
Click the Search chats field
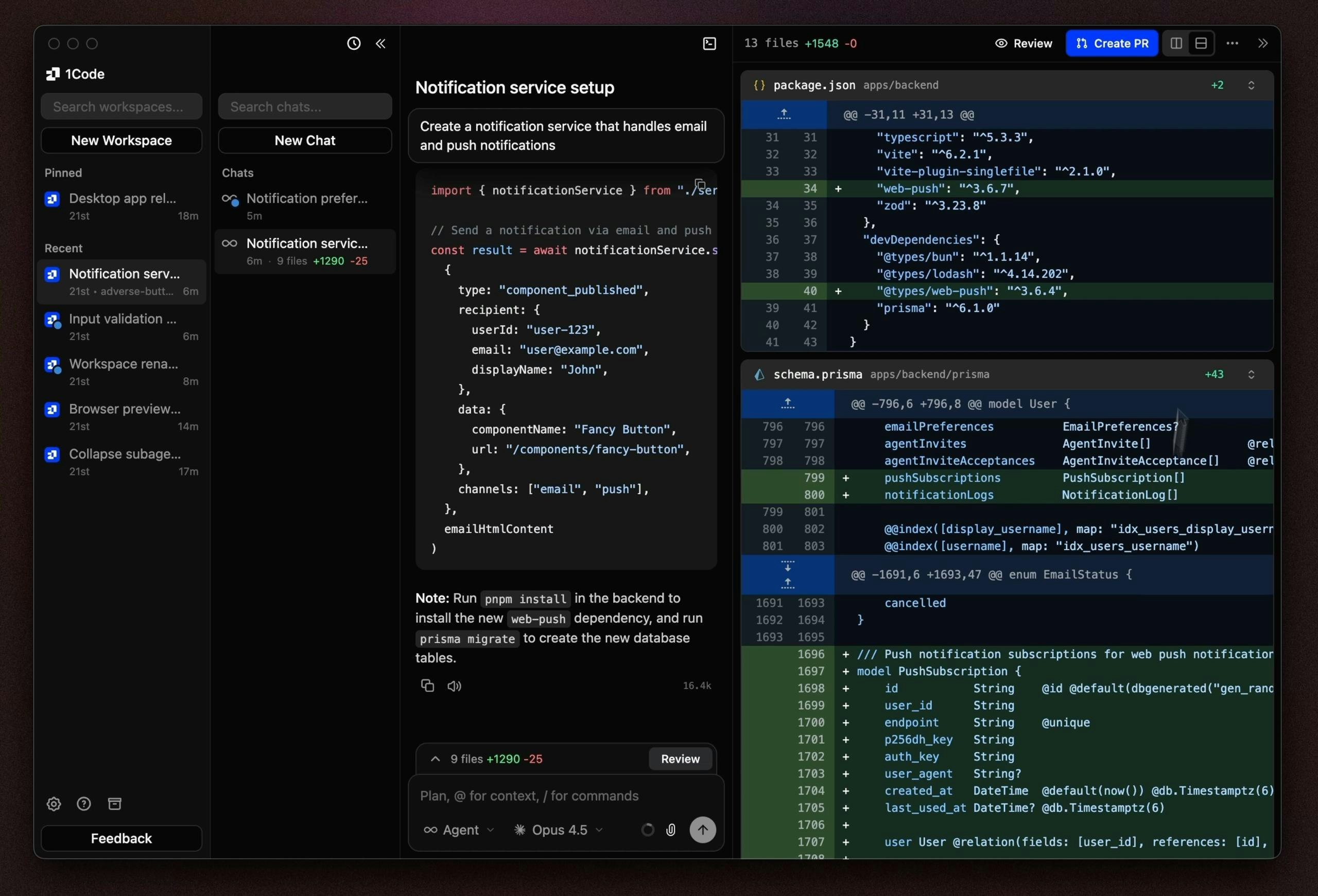[305, 106]
